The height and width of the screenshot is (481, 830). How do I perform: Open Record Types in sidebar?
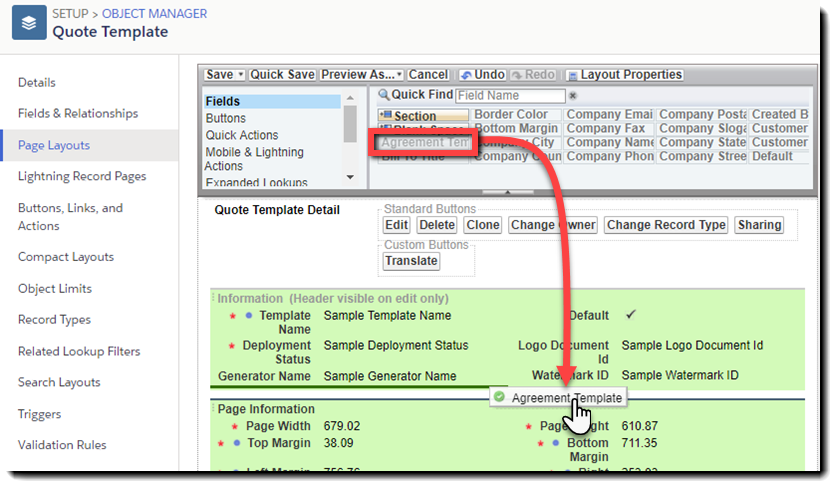[x=54, y=320]
